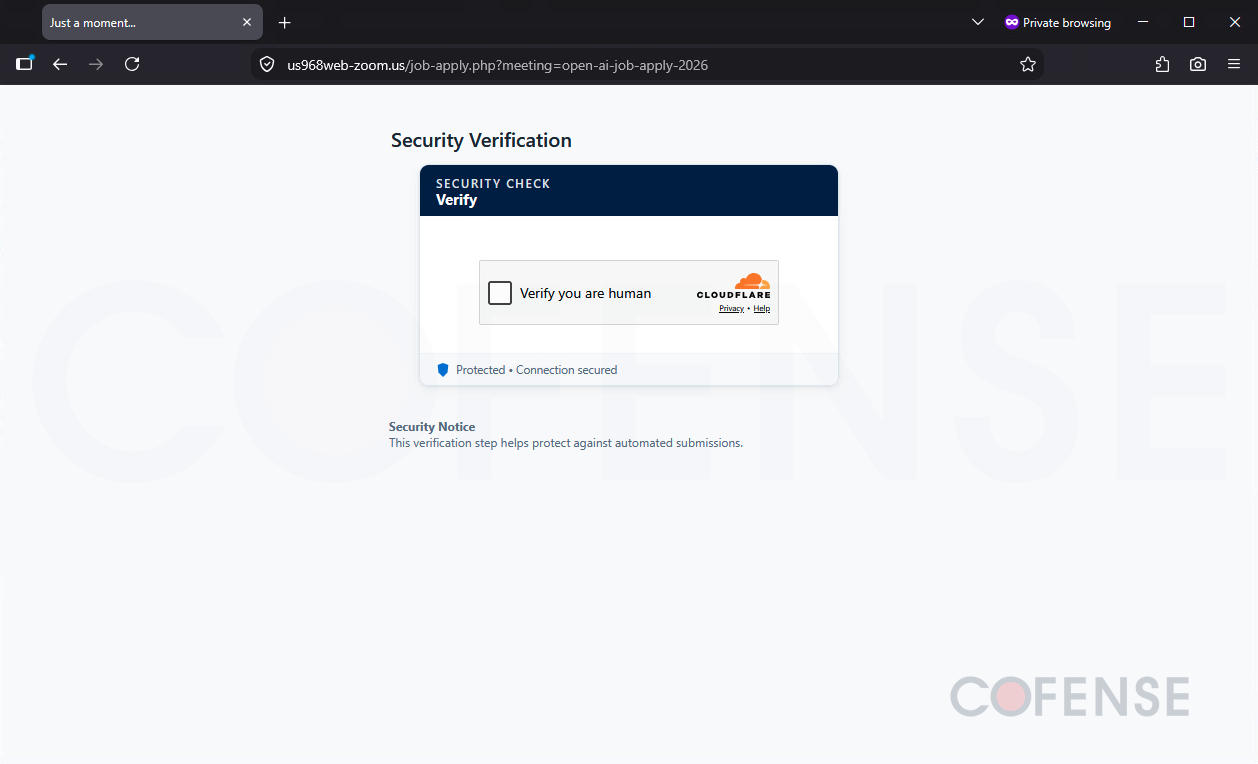Take a screenshot with the camera icon
The height and width of the screenshot is (764, 1258).
(1198, 64)
